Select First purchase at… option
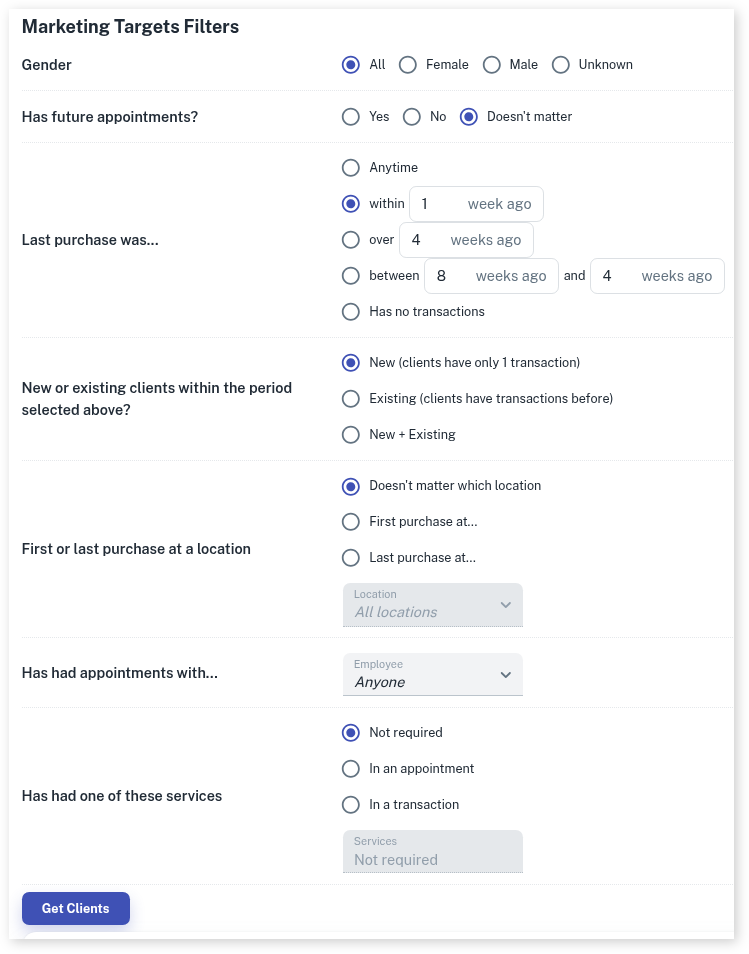749x954 pixels. tap(351, 522)
